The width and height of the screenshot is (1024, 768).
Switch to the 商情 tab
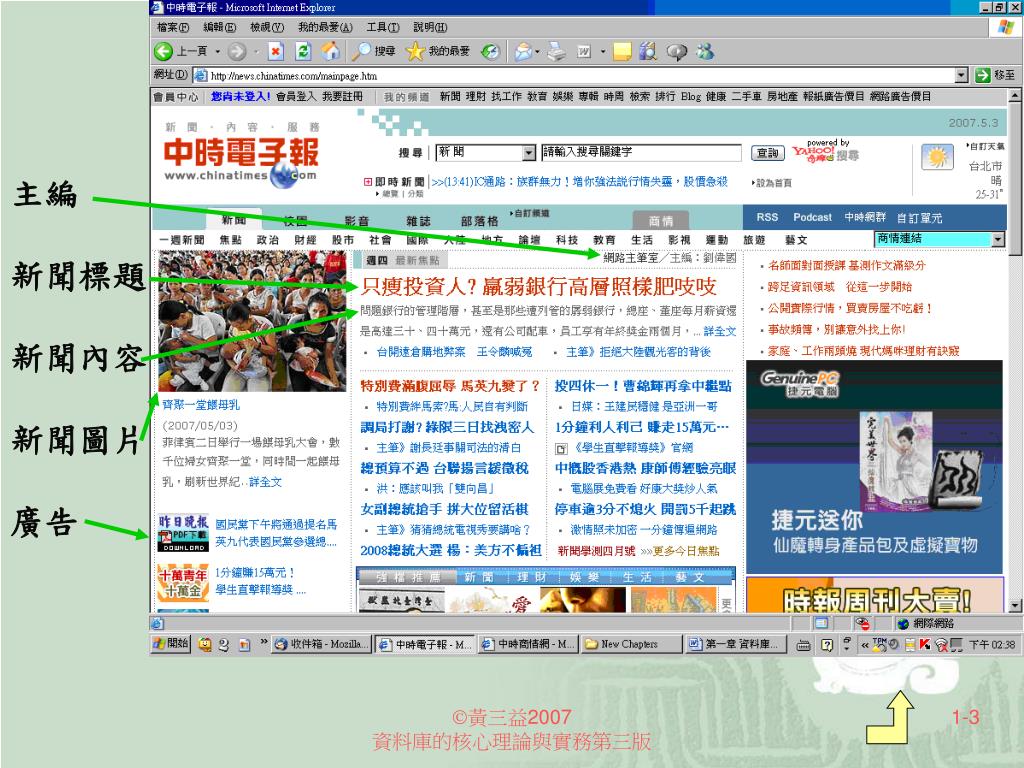661,220
